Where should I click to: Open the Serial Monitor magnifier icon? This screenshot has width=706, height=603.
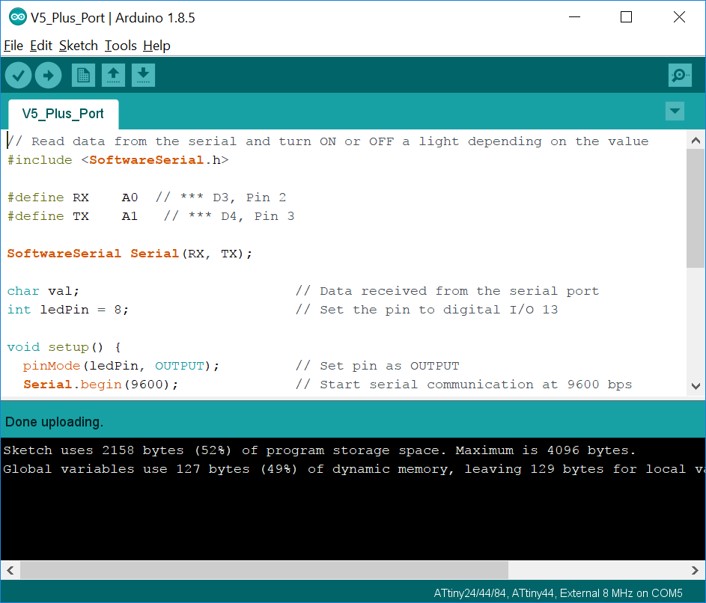point(680,75)
